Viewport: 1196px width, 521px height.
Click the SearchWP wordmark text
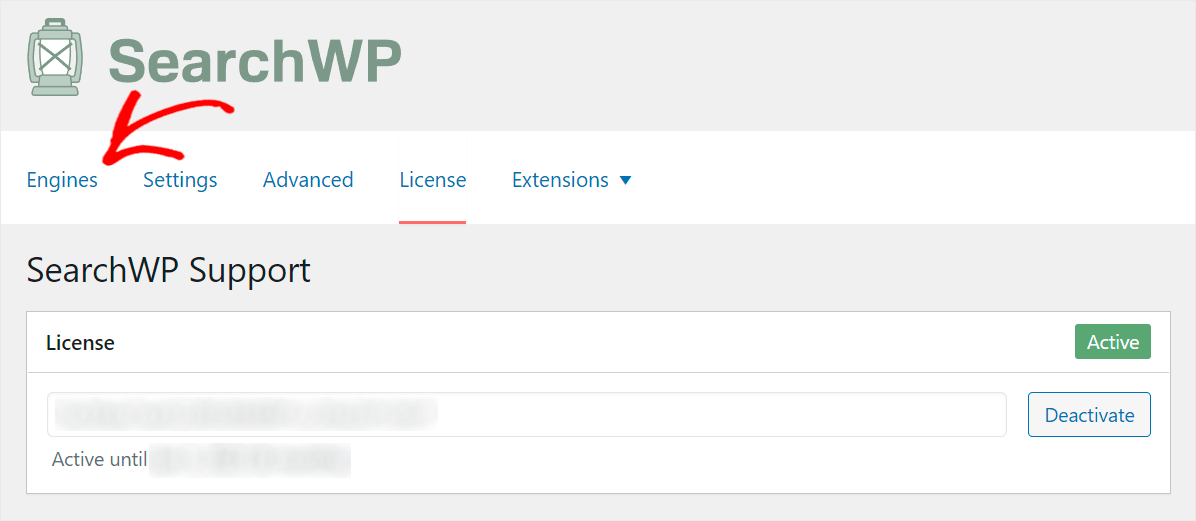[x=255, y=61]
